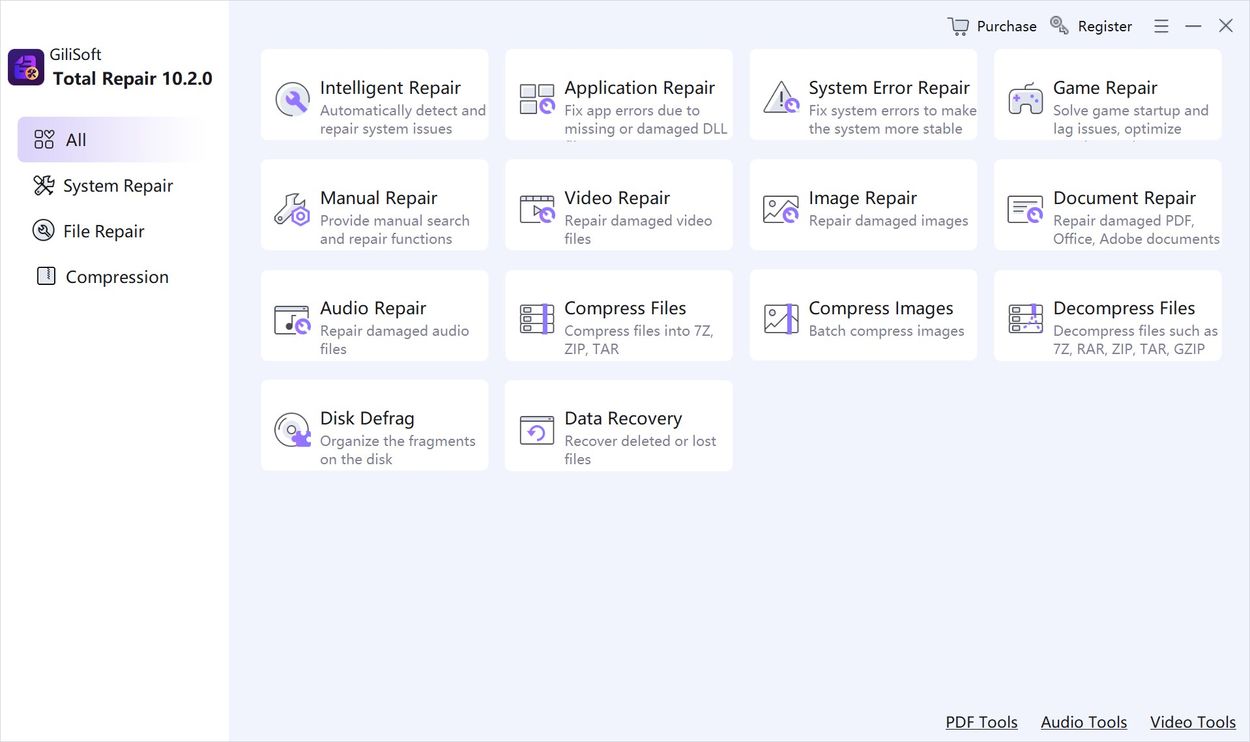The image size is (1250, 742).
Task: Click the Compression sidebar icon
Action: pos(46,276)
